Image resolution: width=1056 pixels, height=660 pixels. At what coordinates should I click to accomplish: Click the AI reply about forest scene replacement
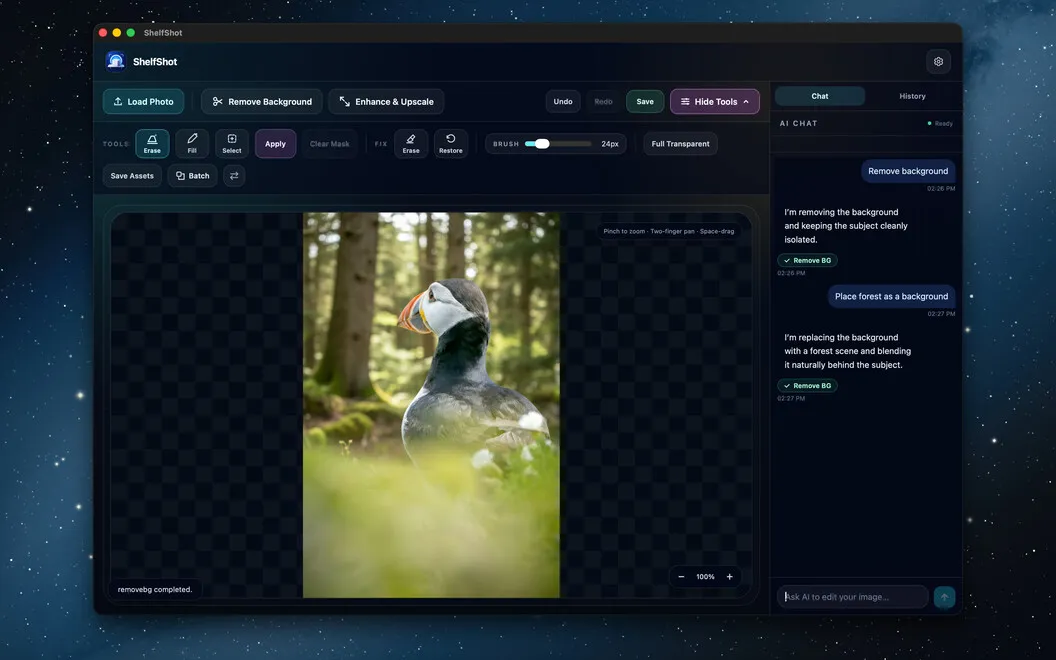coord(847,351)
